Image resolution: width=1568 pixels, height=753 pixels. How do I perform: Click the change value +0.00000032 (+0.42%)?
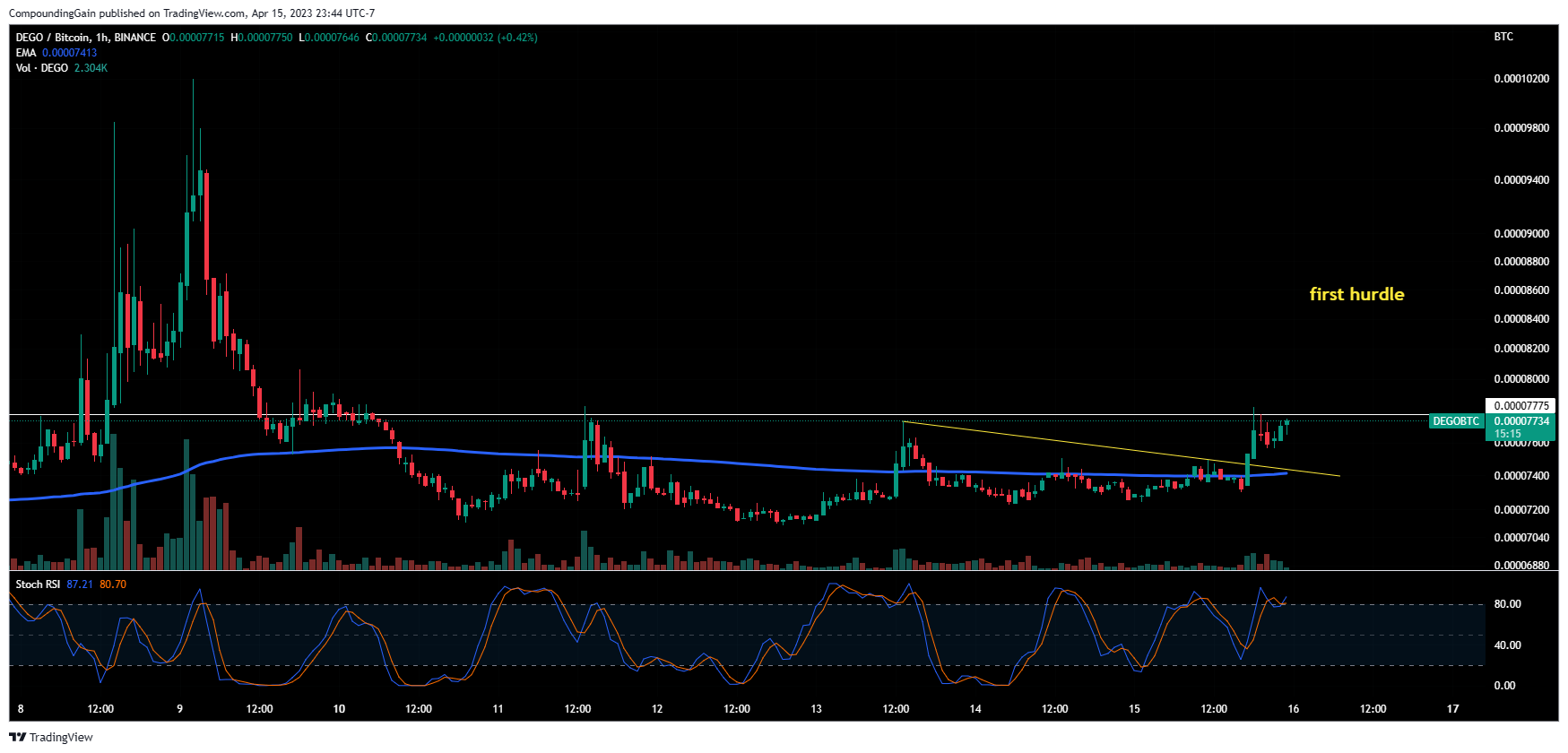tap(485, 38)
